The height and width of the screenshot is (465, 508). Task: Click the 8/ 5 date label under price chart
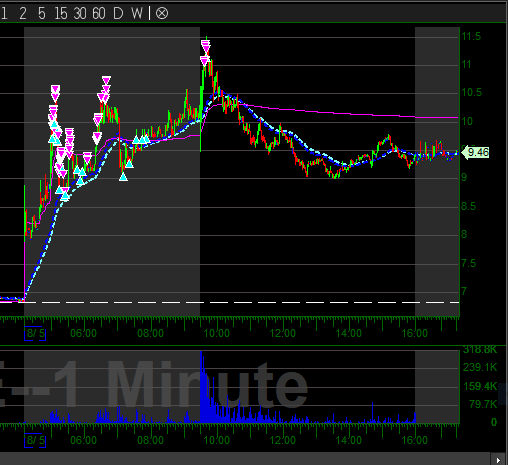(35, 333)
